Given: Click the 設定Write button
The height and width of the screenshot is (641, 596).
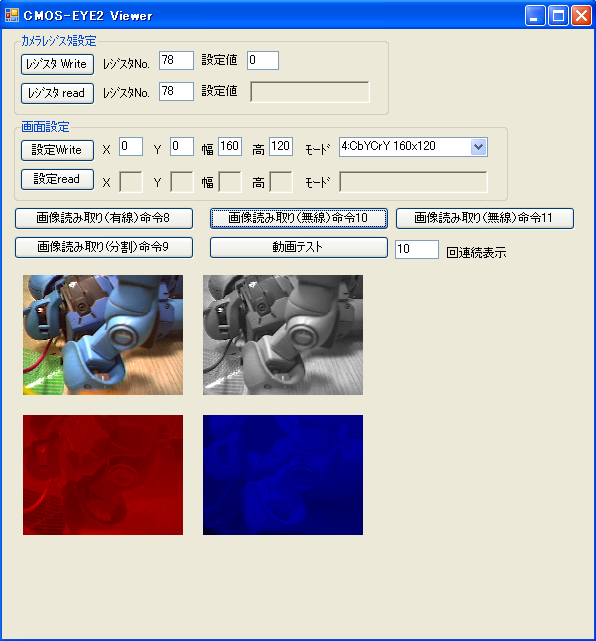Looking at the screenshot, I should click(x=57, y=150).
